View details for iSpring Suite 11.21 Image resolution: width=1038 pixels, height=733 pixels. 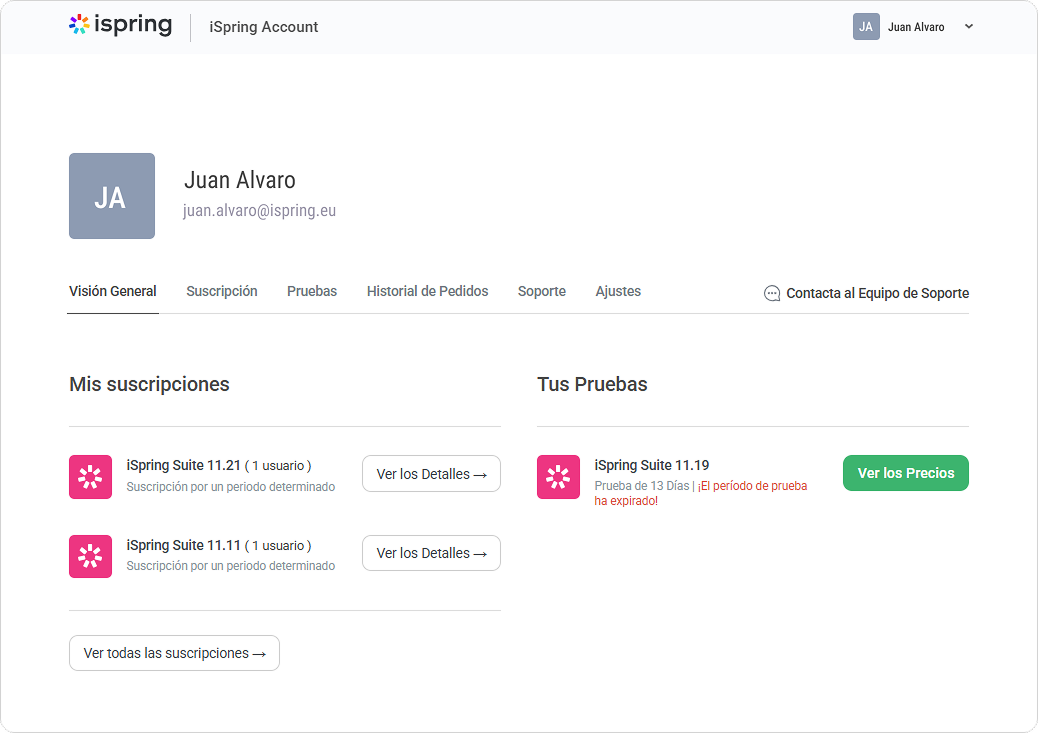(431, 473)
